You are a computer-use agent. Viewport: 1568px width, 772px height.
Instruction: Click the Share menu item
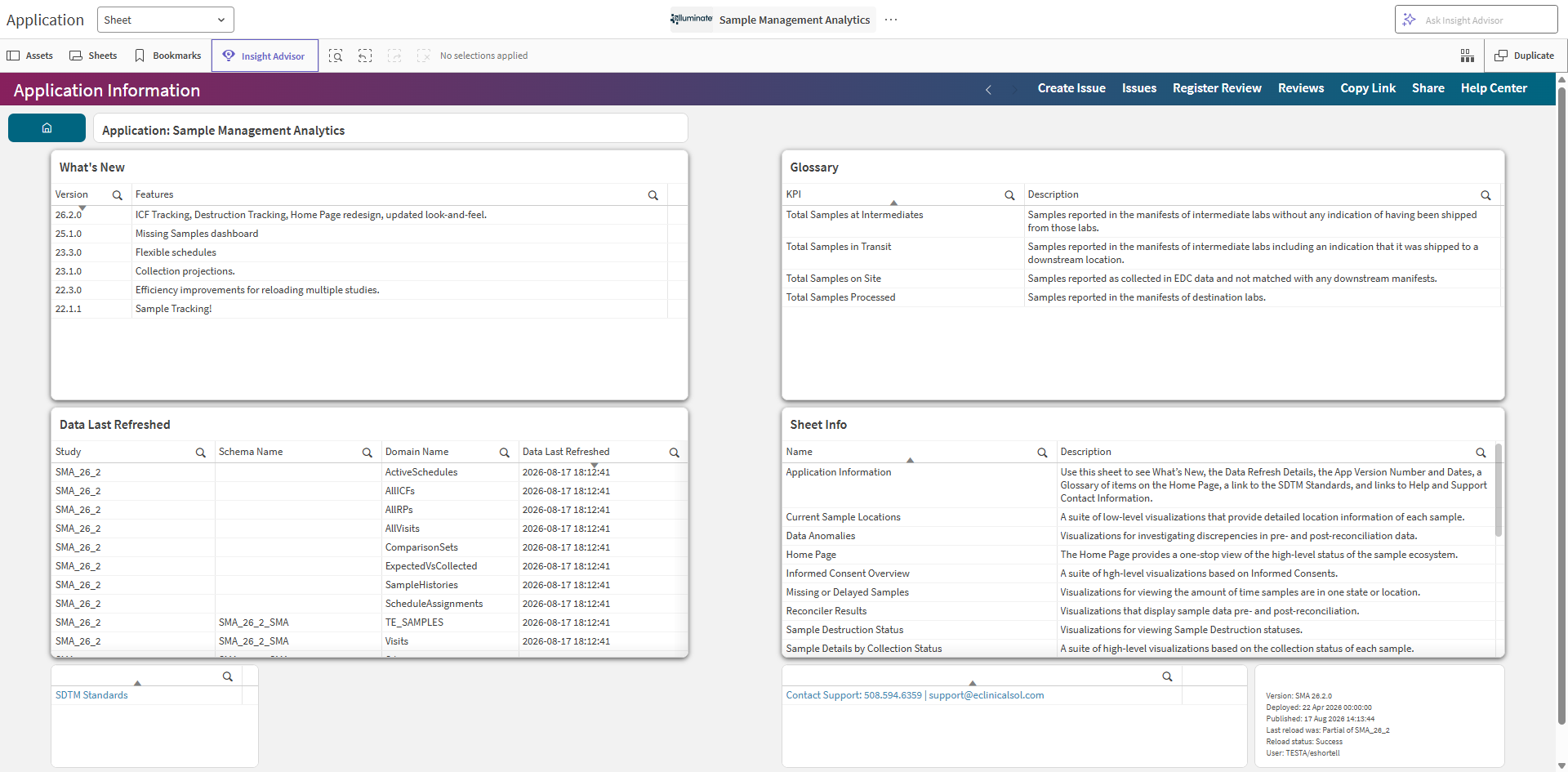pyautogui.click(x=1428, y=88)
